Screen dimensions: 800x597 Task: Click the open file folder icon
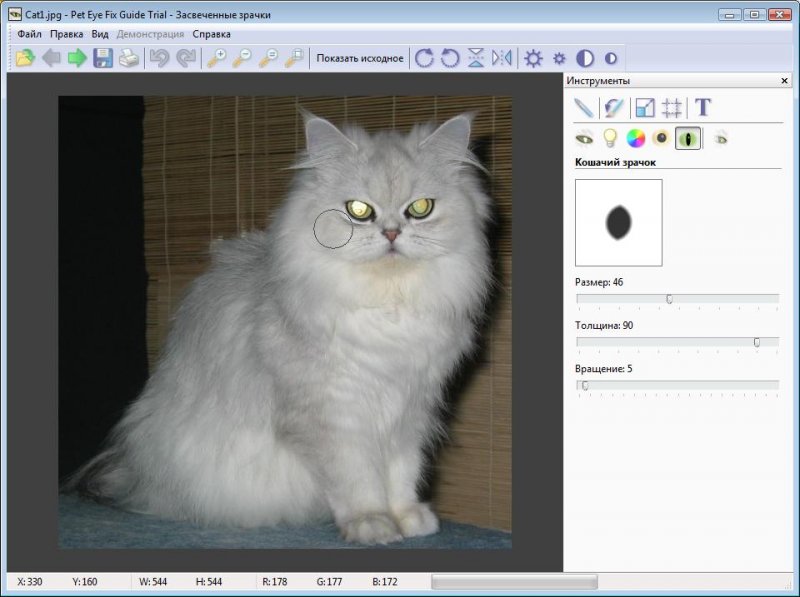point(25,58)
